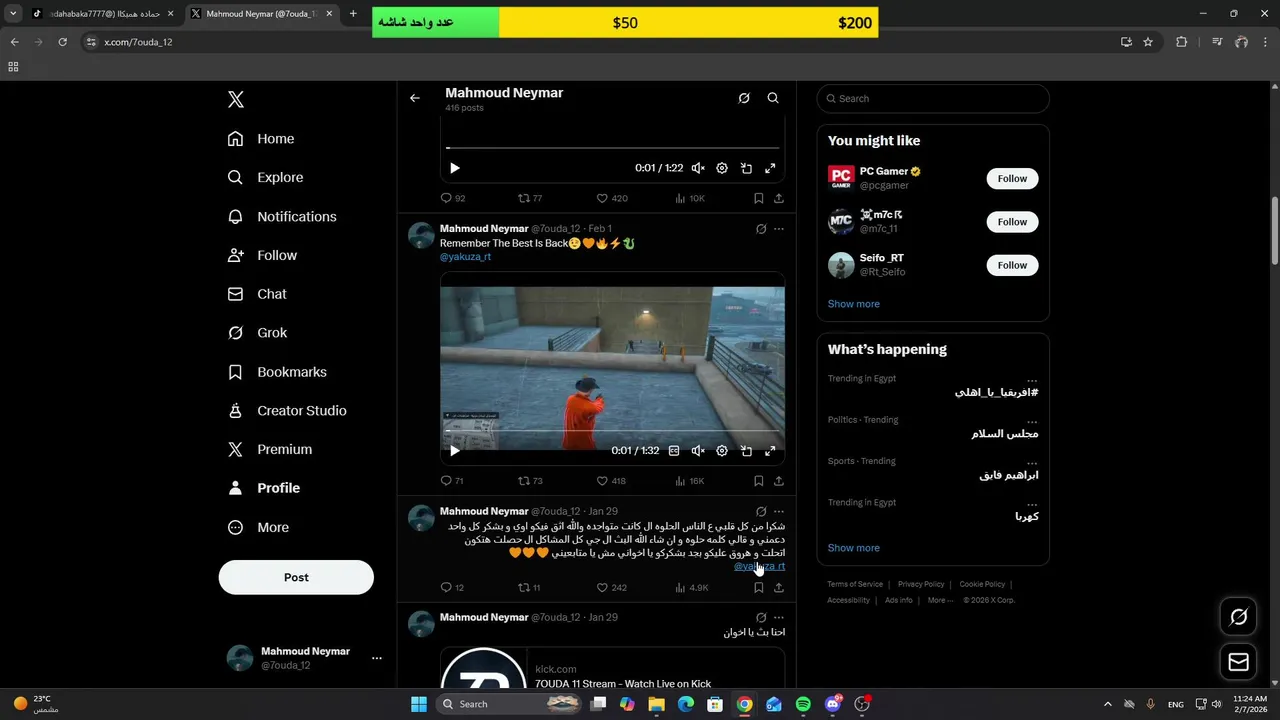Like the post with 418 likes

[611, 481]
